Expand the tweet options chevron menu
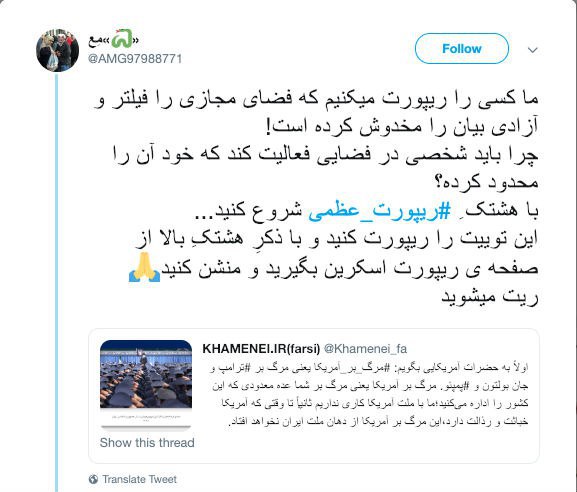 click(532, 50)
